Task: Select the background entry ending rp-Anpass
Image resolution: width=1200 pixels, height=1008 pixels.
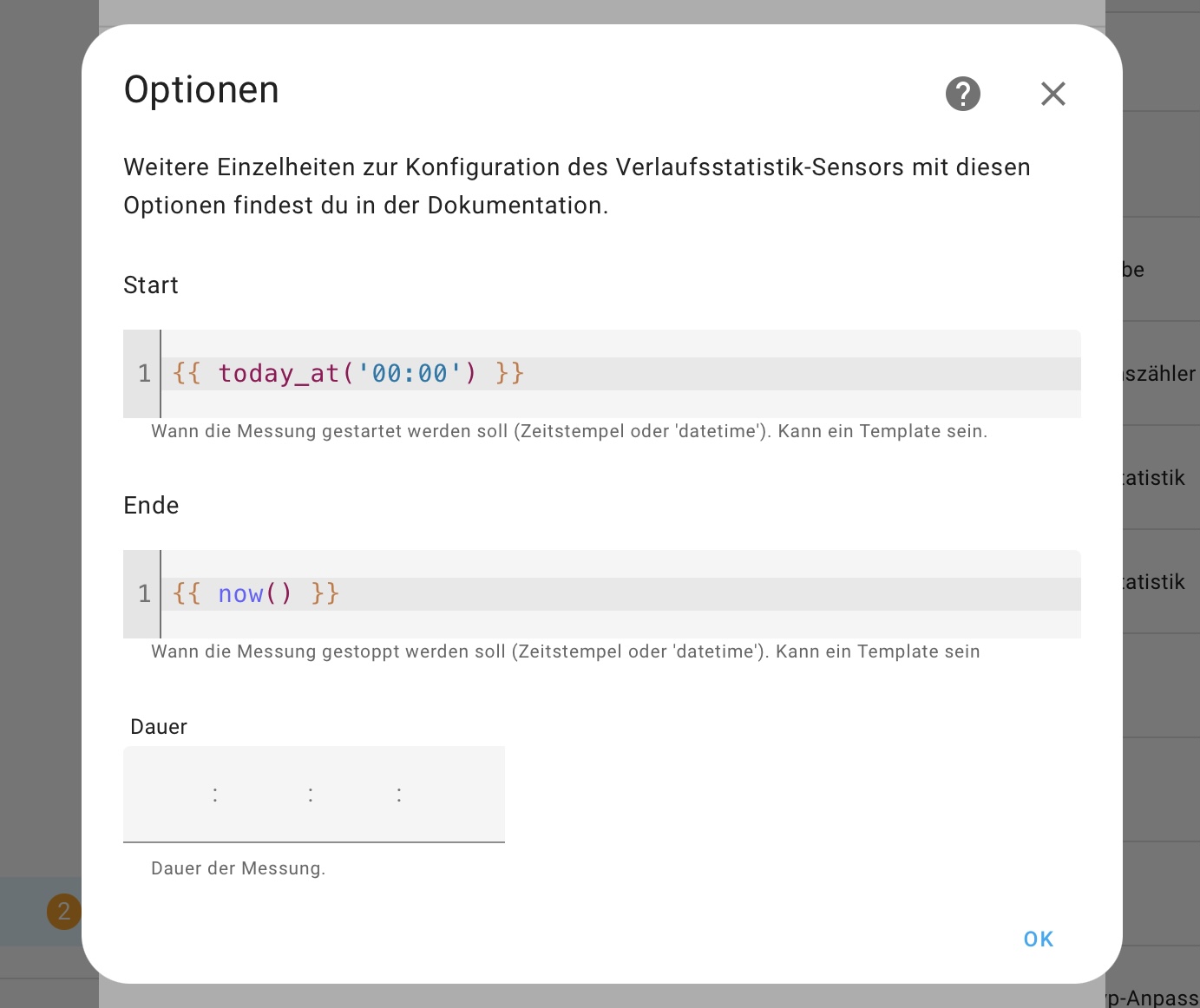Action: (1152, 998)
